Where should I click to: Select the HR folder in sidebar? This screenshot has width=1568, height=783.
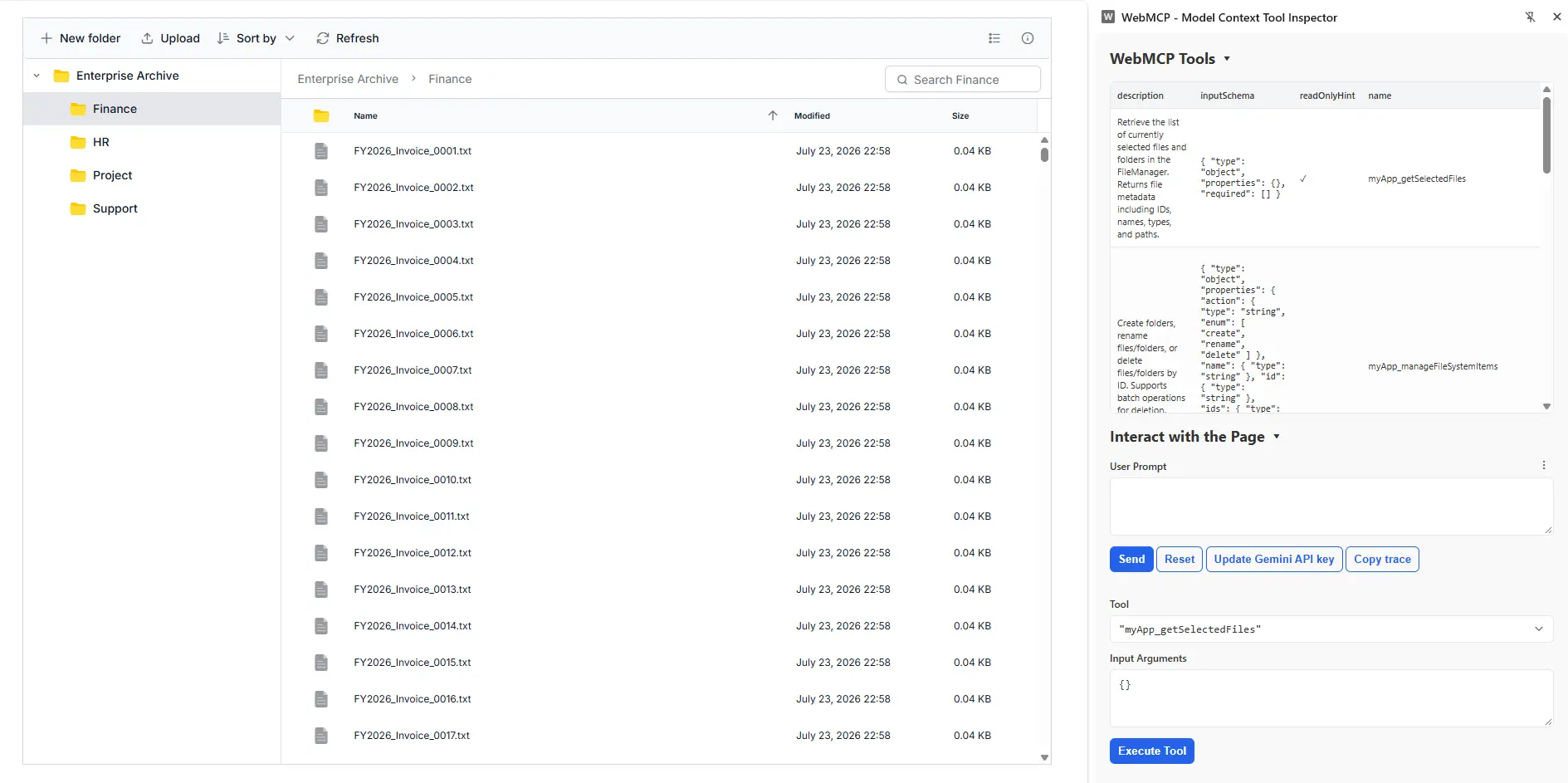point(152,142)
